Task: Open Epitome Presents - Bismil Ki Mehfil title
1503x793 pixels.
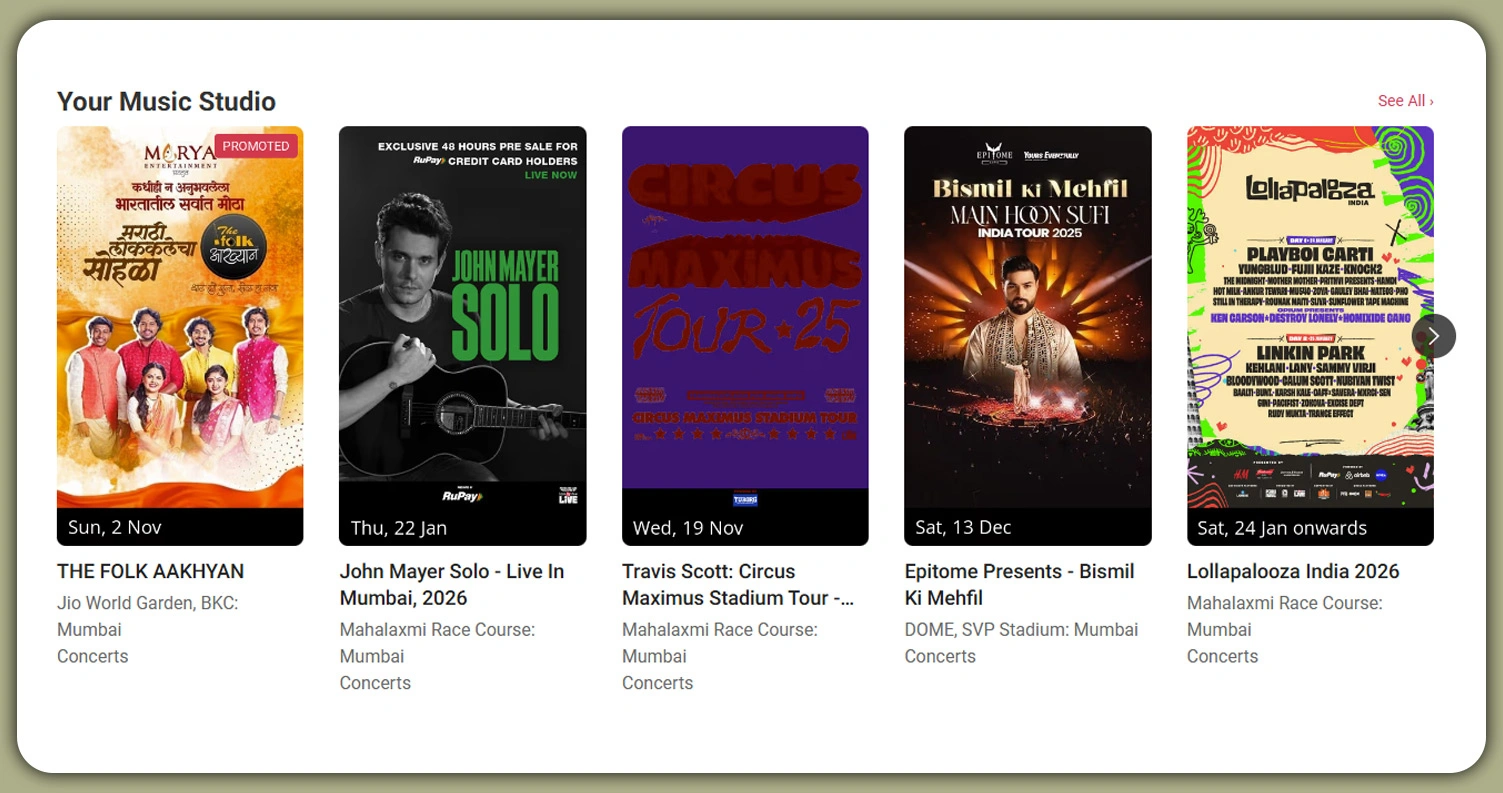Action: [x=1019, y=584]
